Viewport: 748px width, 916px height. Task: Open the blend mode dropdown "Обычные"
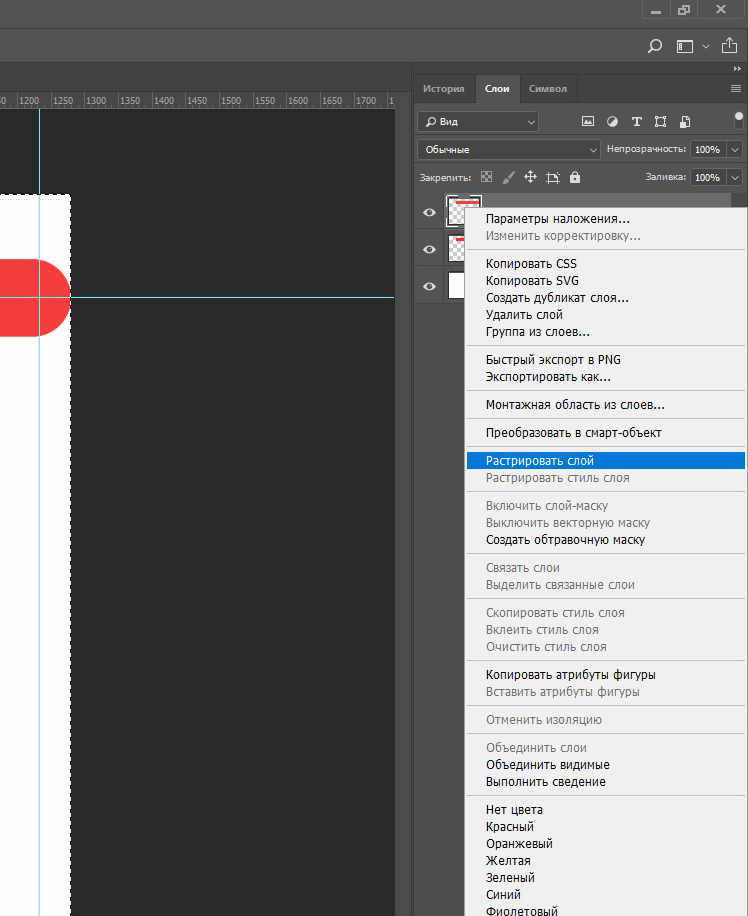coord(508,149)
